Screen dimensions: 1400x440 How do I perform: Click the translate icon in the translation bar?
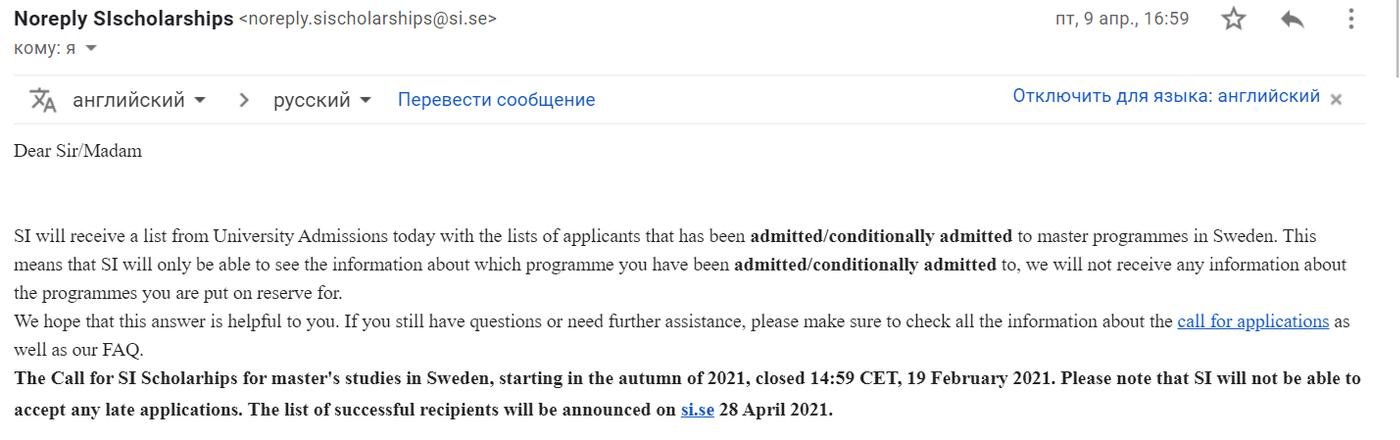(43, 100)
